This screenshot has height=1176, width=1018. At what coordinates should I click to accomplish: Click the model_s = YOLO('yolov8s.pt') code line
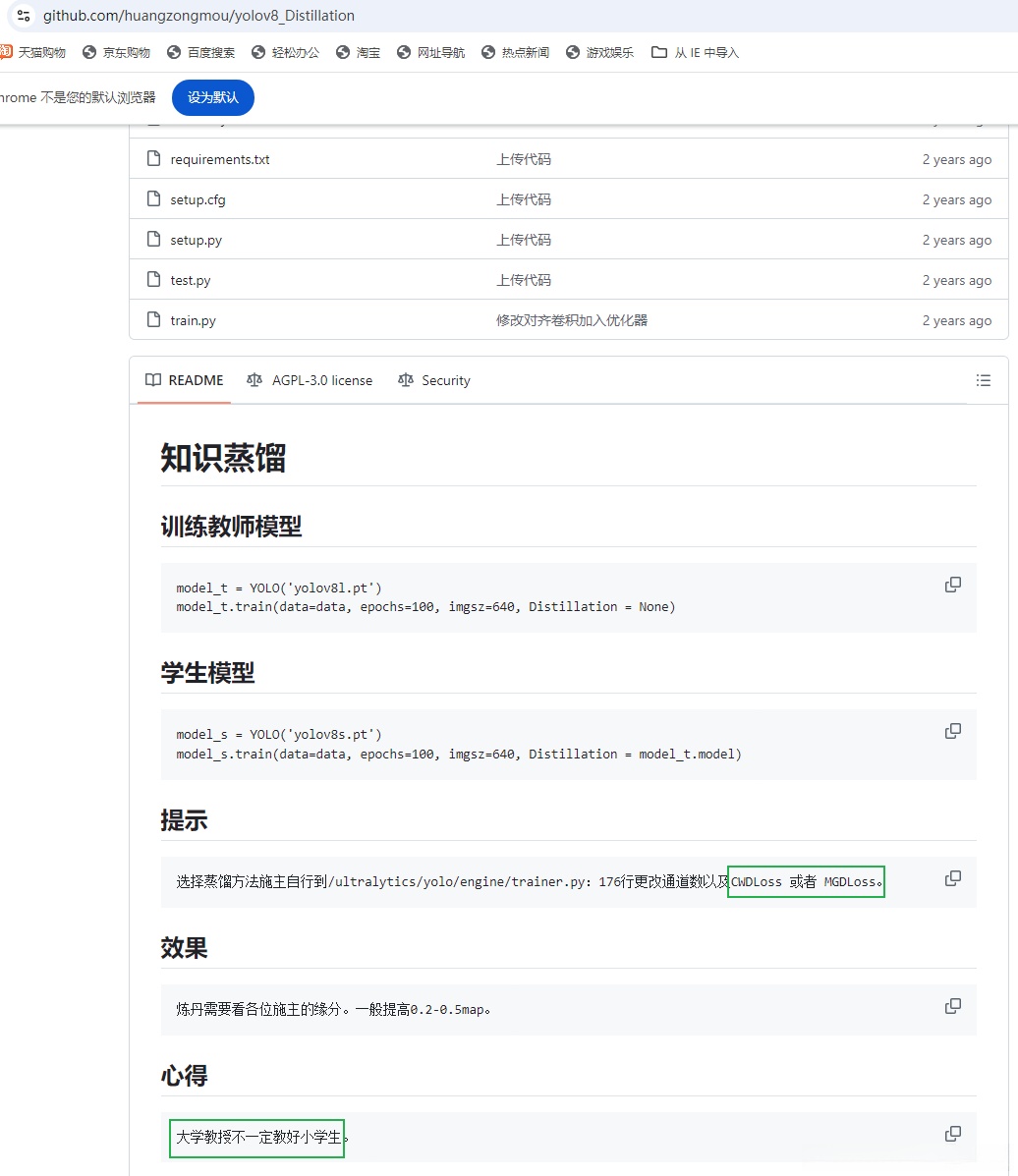(279, 734)
